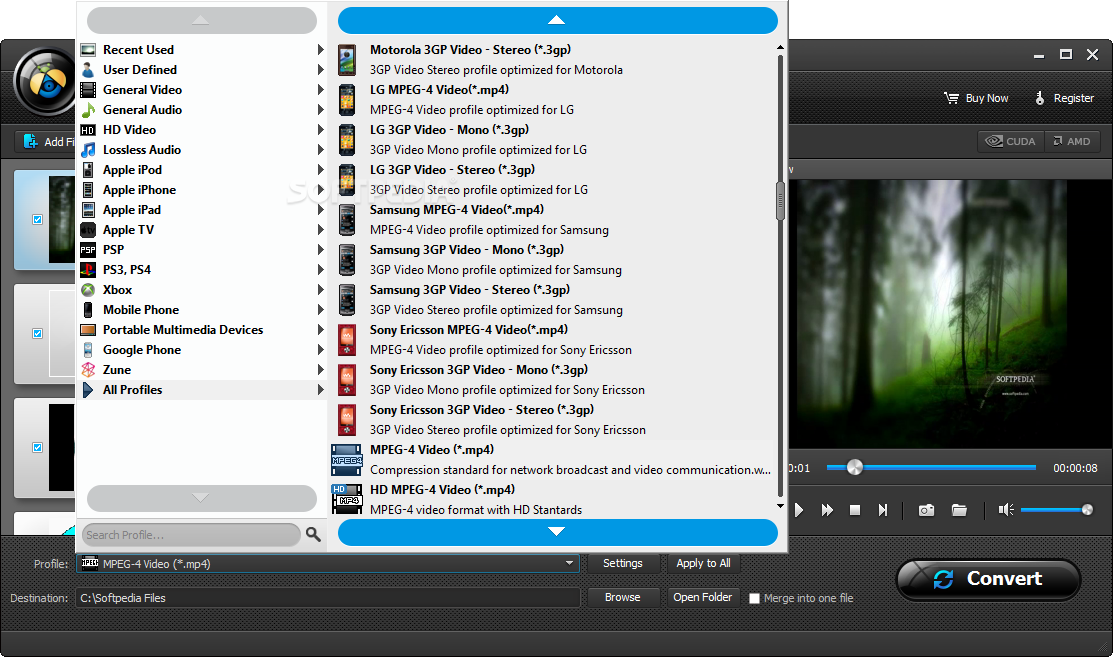This screenshot has height=657, width=1113.
Task: Click Open Folder button
Action: pyautogui.click(x=703, y=597)
